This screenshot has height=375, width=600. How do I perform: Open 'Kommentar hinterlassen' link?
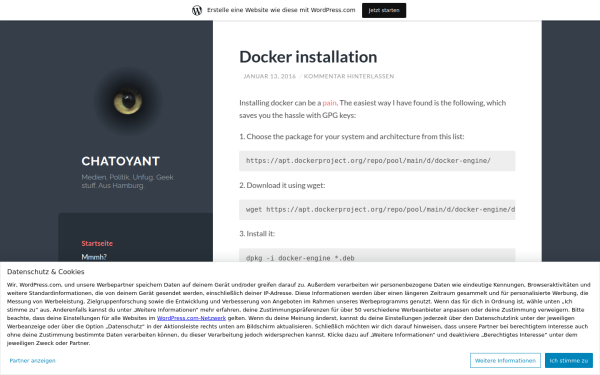(349, 76)
